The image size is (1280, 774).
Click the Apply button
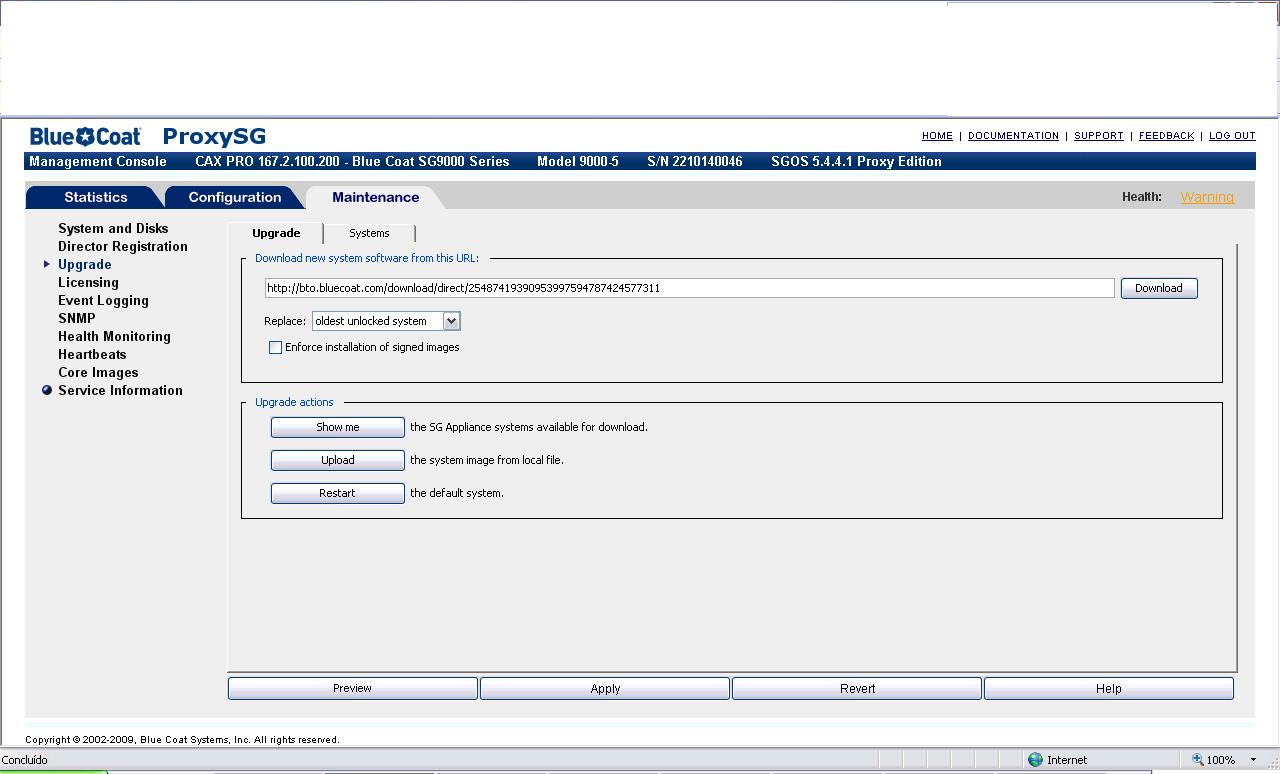point(605,688)
